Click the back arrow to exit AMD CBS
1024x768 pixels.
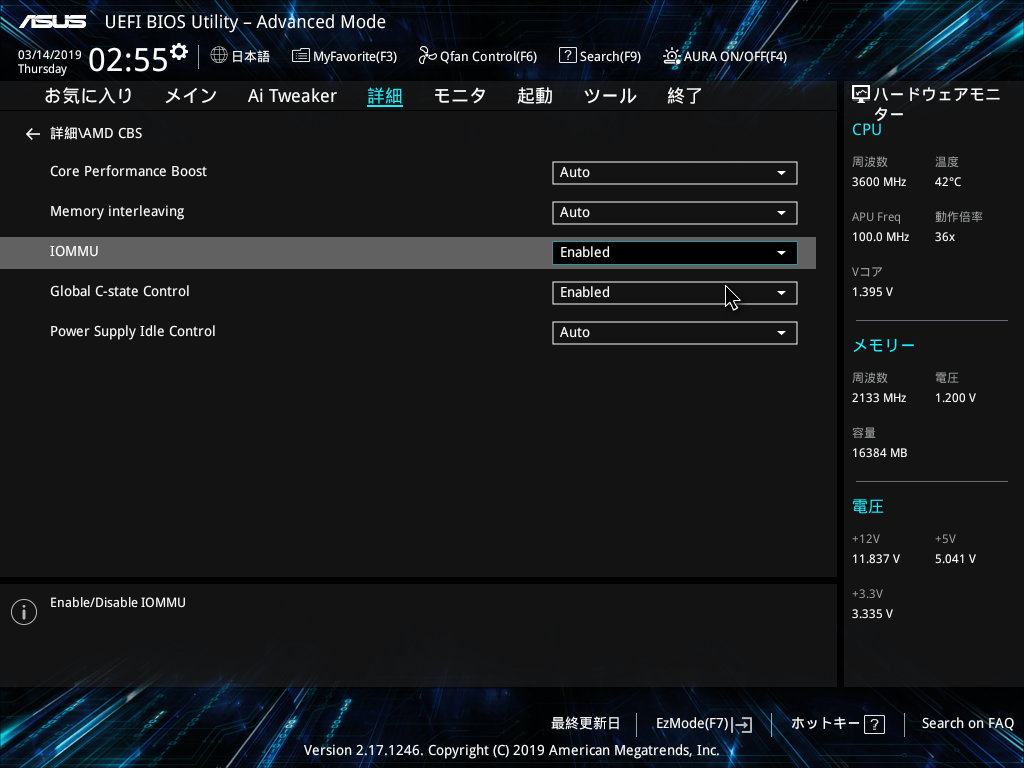point(33,134)
